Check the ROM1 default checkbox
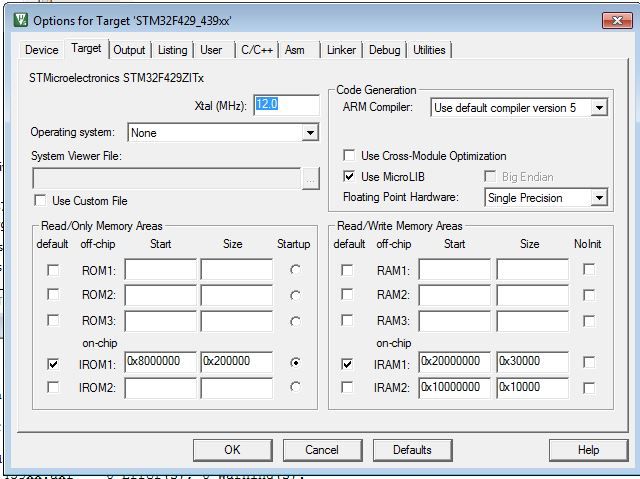Screen dimensions: 640x479 [53, 270]
